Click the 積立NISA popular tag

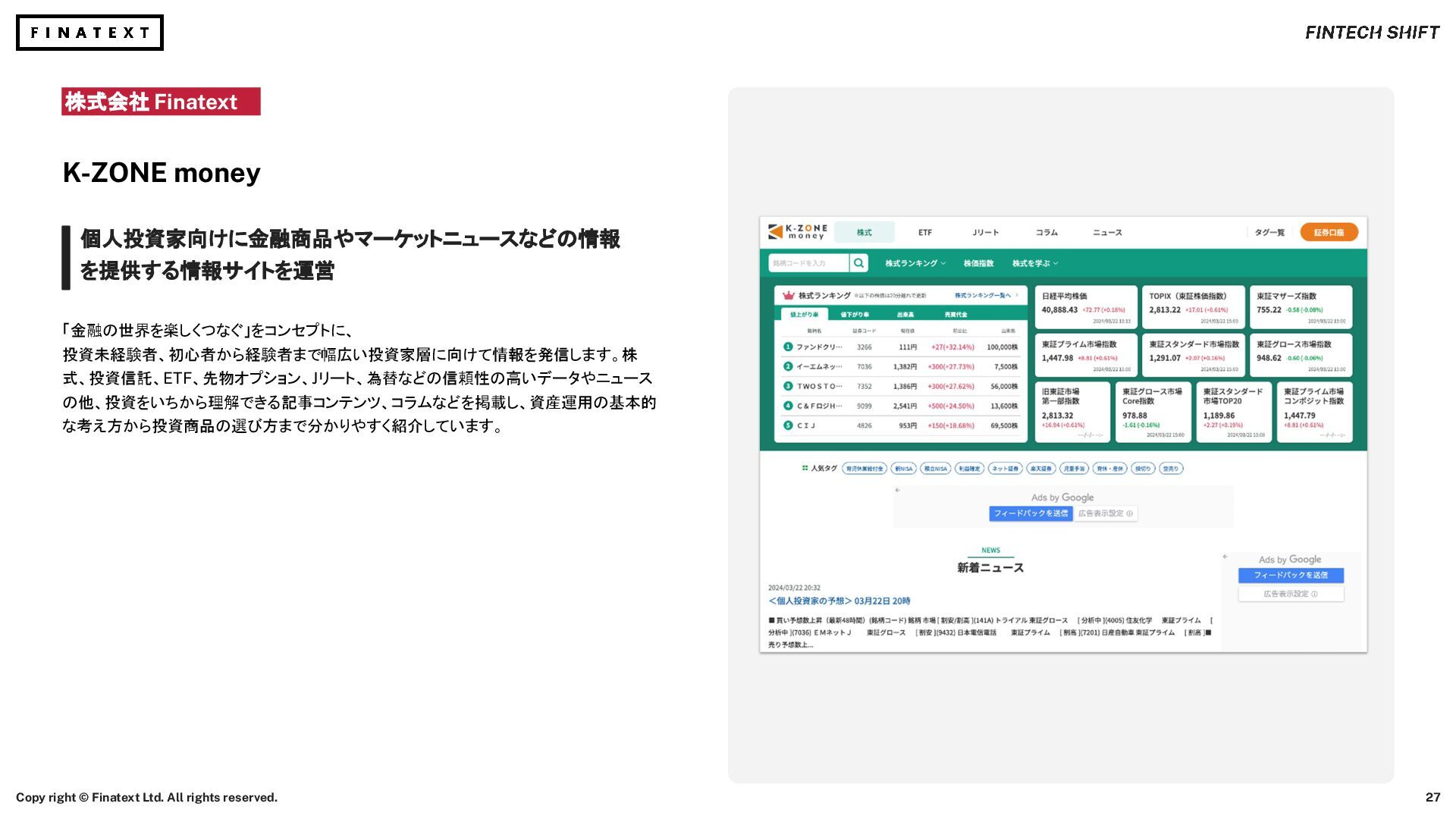click(x=936, y=469)
